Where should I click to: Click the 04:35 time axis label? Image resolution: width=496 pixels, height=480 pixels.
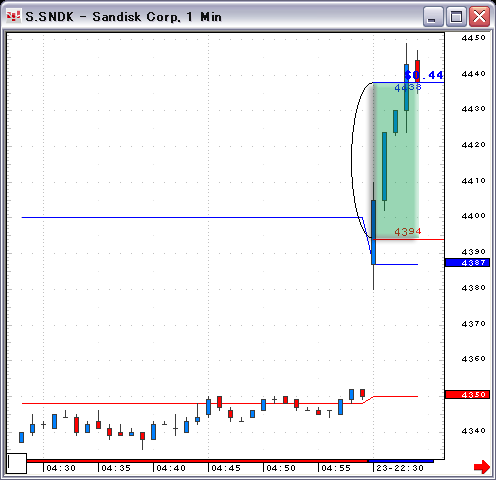116,468
